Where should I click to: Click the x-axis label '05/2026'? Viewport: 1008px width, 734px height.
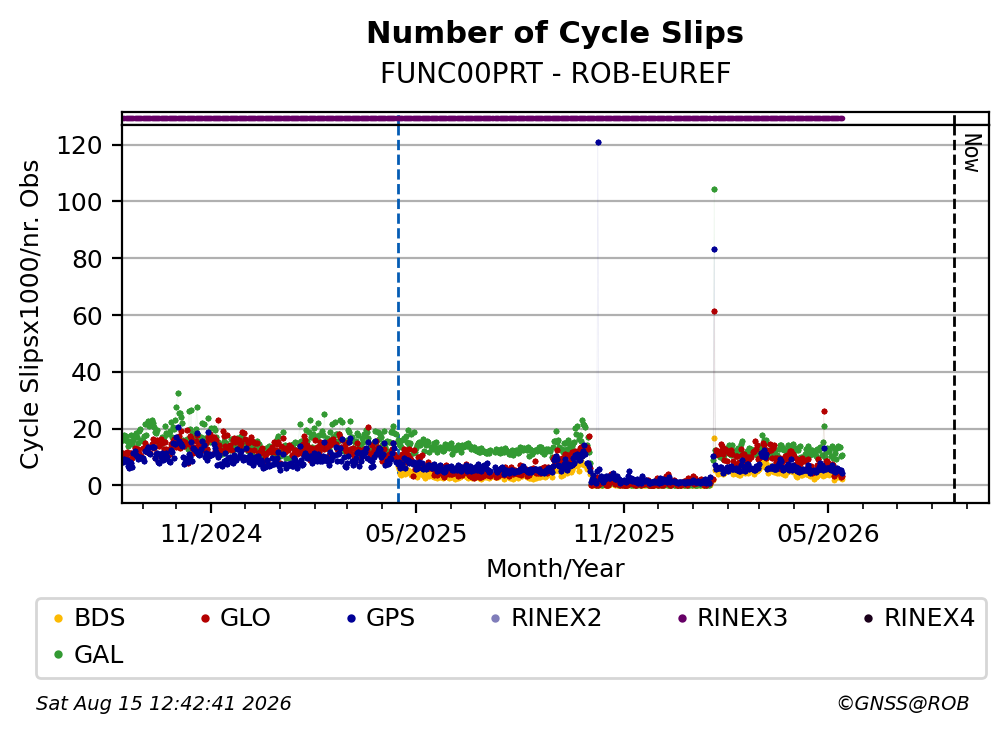click(828, 534)
